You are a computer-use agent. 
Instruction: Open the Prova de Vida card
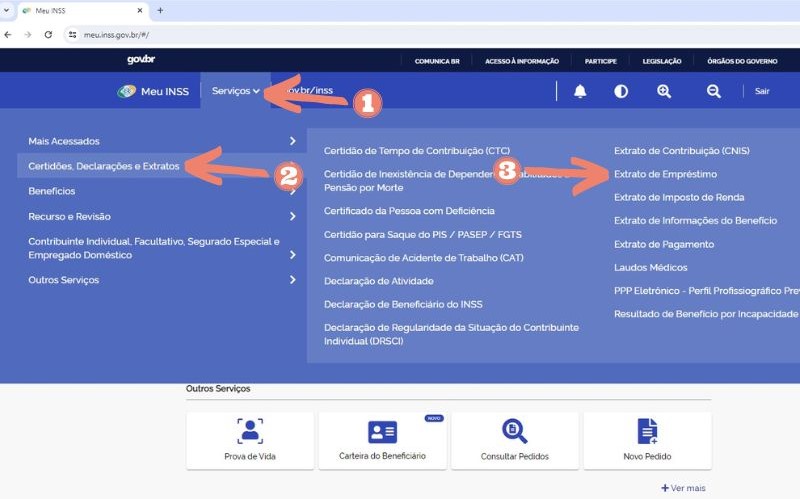click(250, 440)
